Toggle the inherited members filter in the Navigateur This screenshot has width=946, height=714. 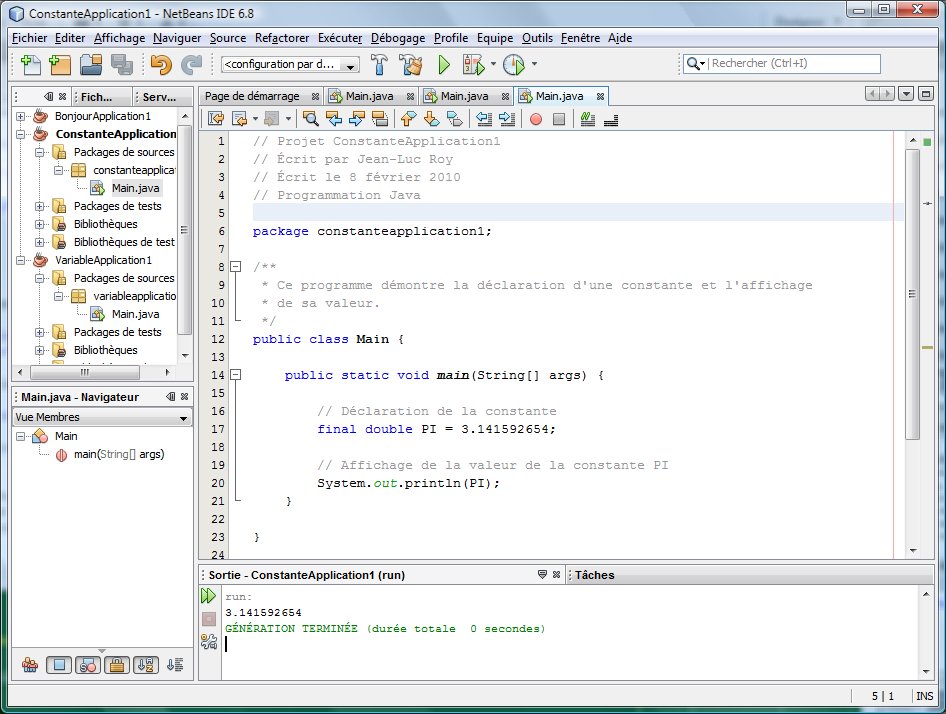click(x=30, y=665)
